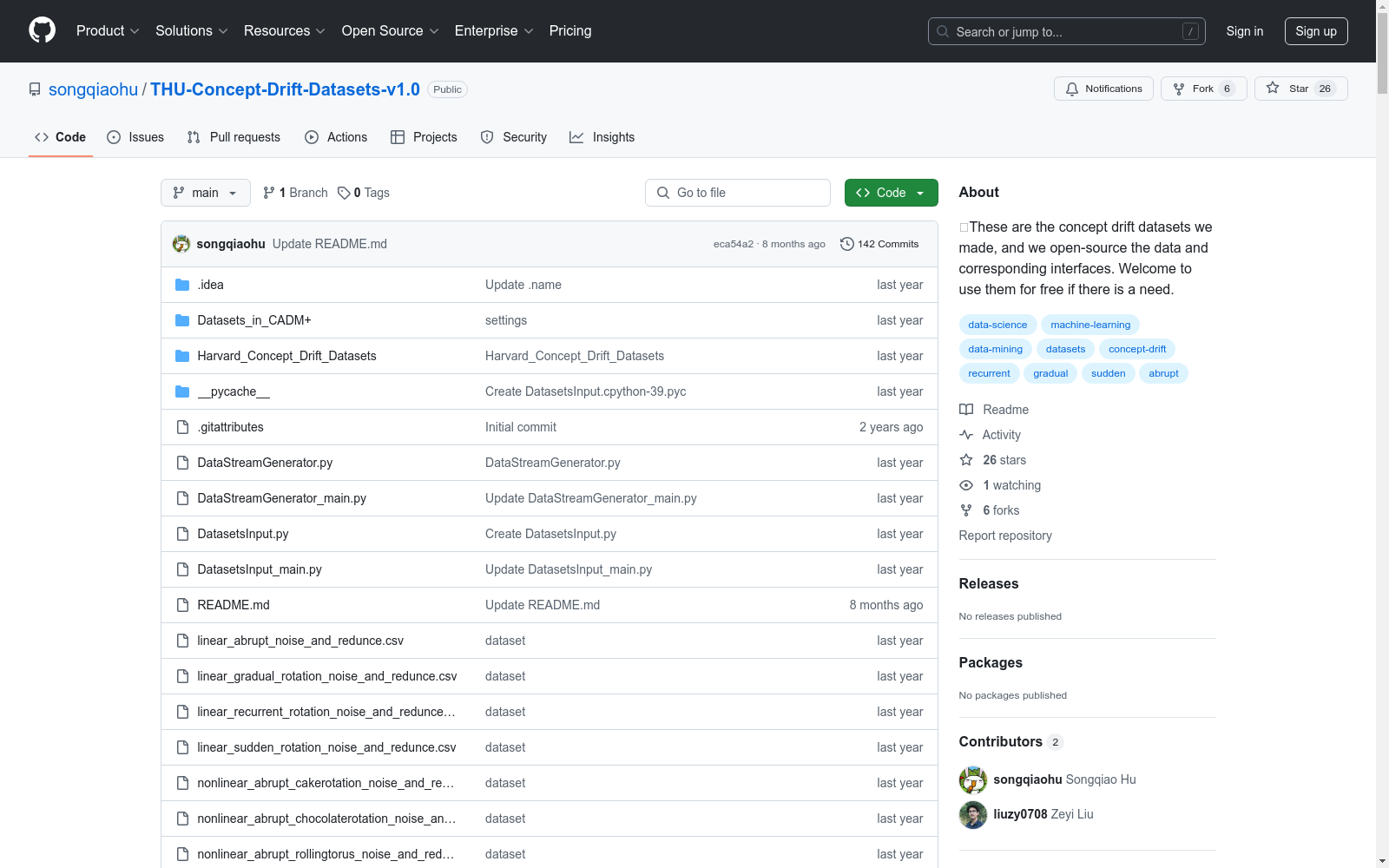Open DatasetsInput_main.py file
Viewport: 1389px width, 868px height.
coord(260,569)
